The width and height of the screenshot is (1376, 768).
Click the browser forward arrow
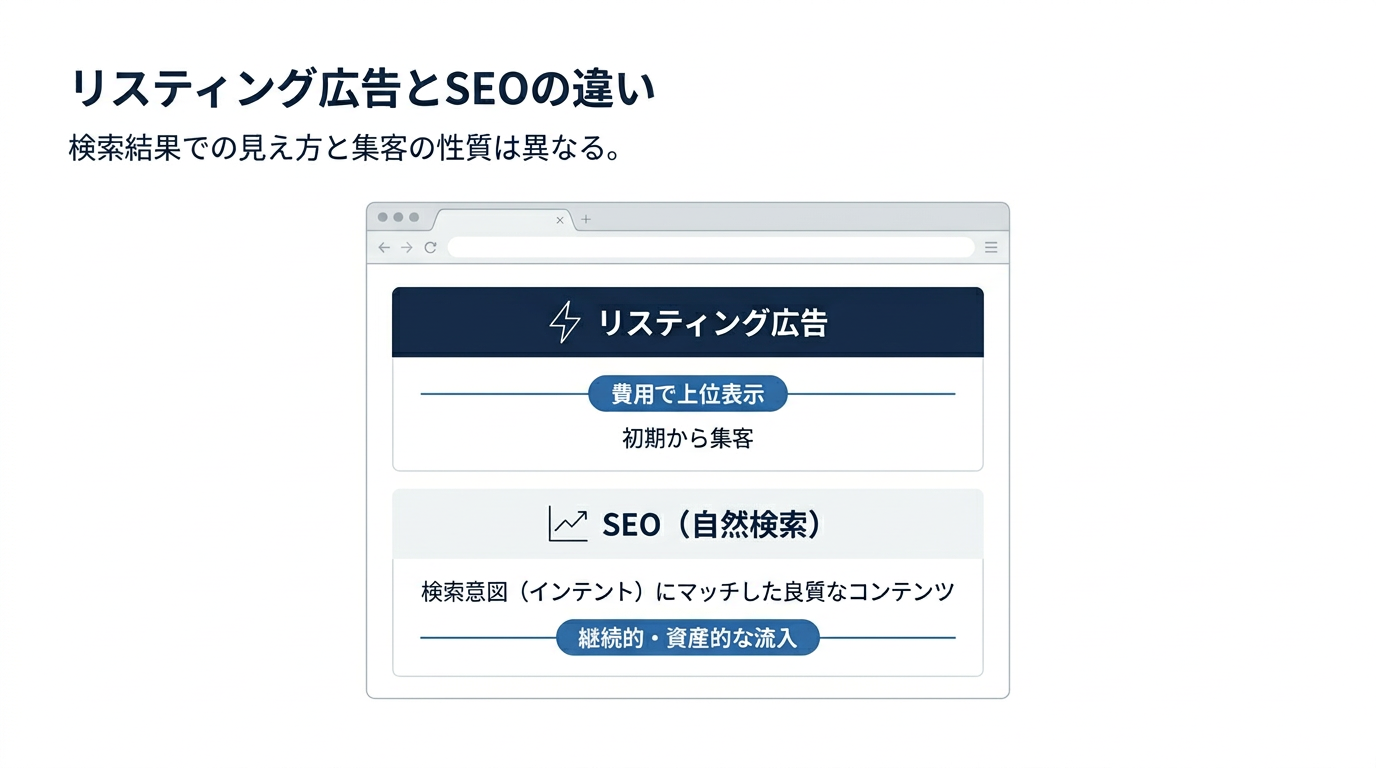point(407,248)
